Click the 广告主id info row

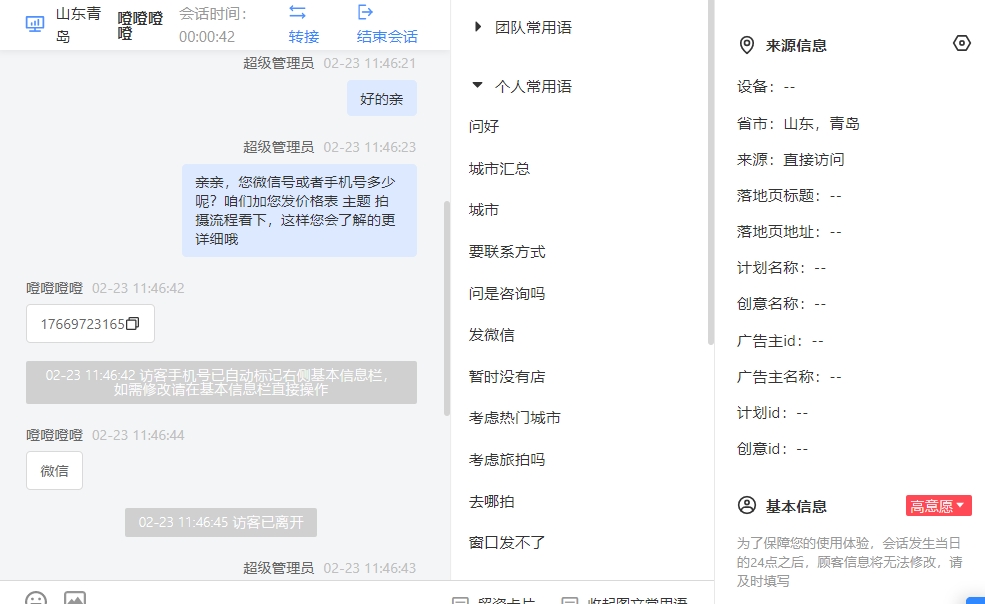(x=780, y=341)
